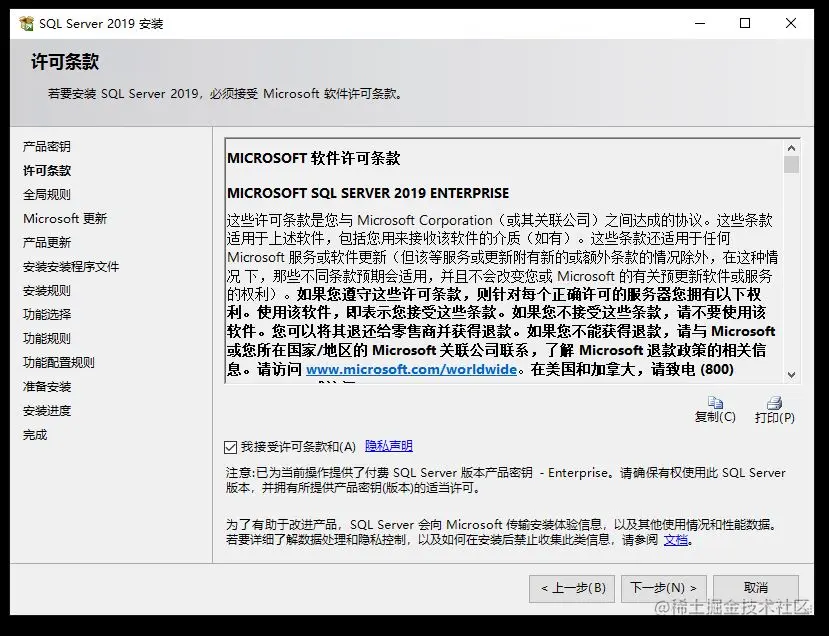The width and height of the screenshot is (829, 636).
Task: Click the license text scroll-up arrow
Action: pos(791,149)
